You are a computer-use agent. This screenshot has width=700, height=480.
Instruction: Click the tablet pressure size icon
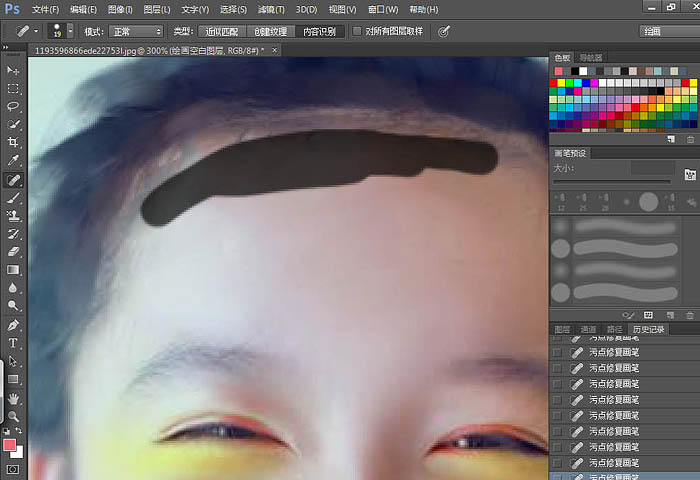point(443,31)
